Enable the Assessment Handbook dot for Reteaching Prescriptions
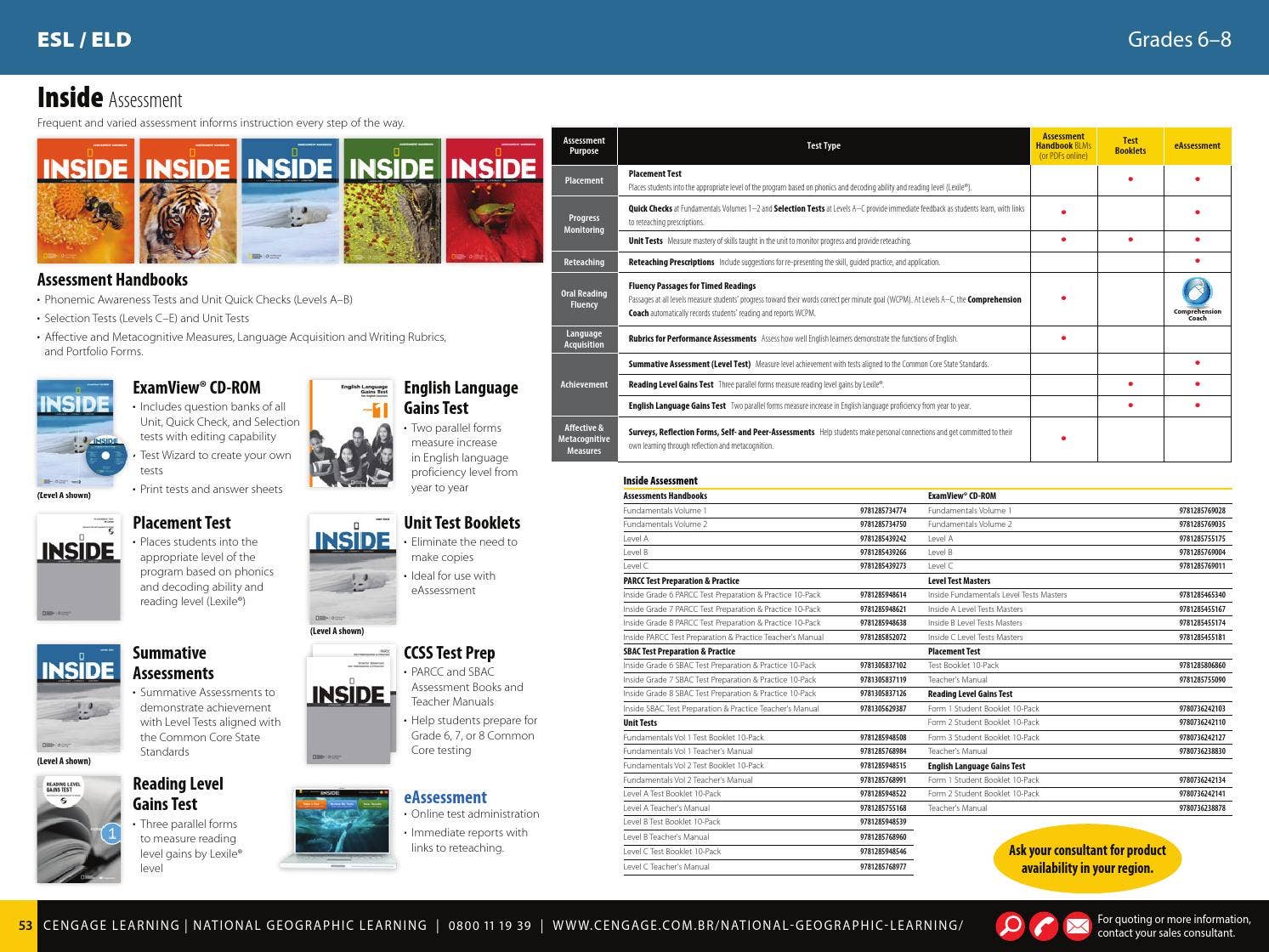Screen dimensions: 1269x952 coord(1063,263)
